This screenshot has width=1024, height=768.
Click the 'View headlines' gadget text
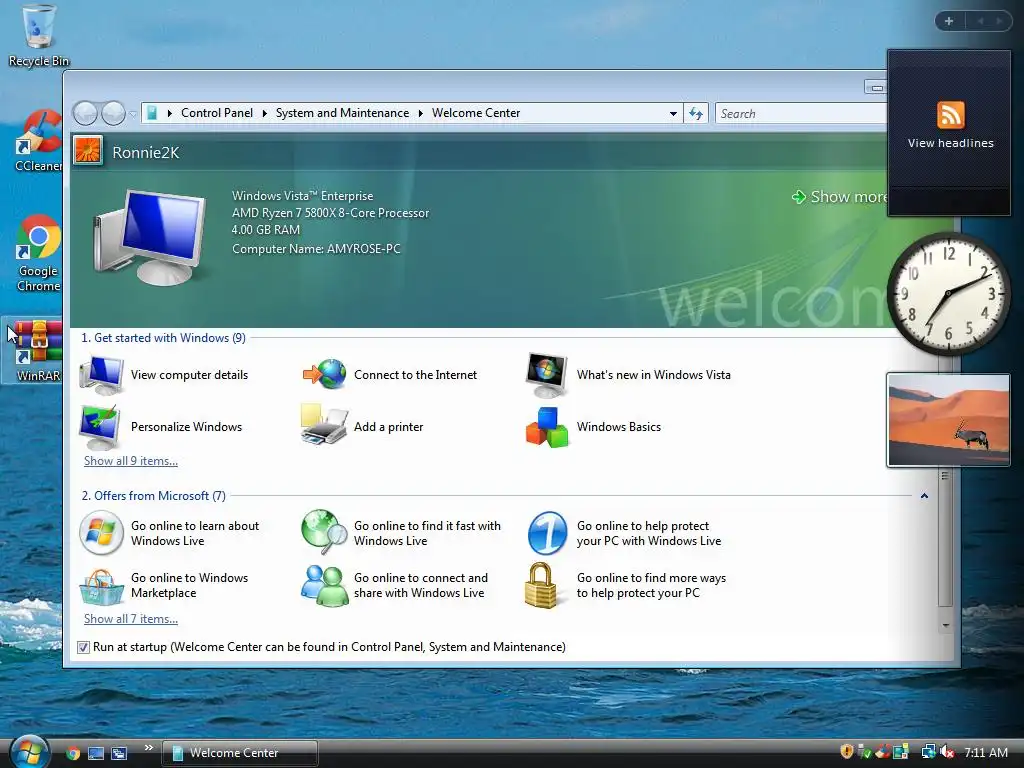950,143
